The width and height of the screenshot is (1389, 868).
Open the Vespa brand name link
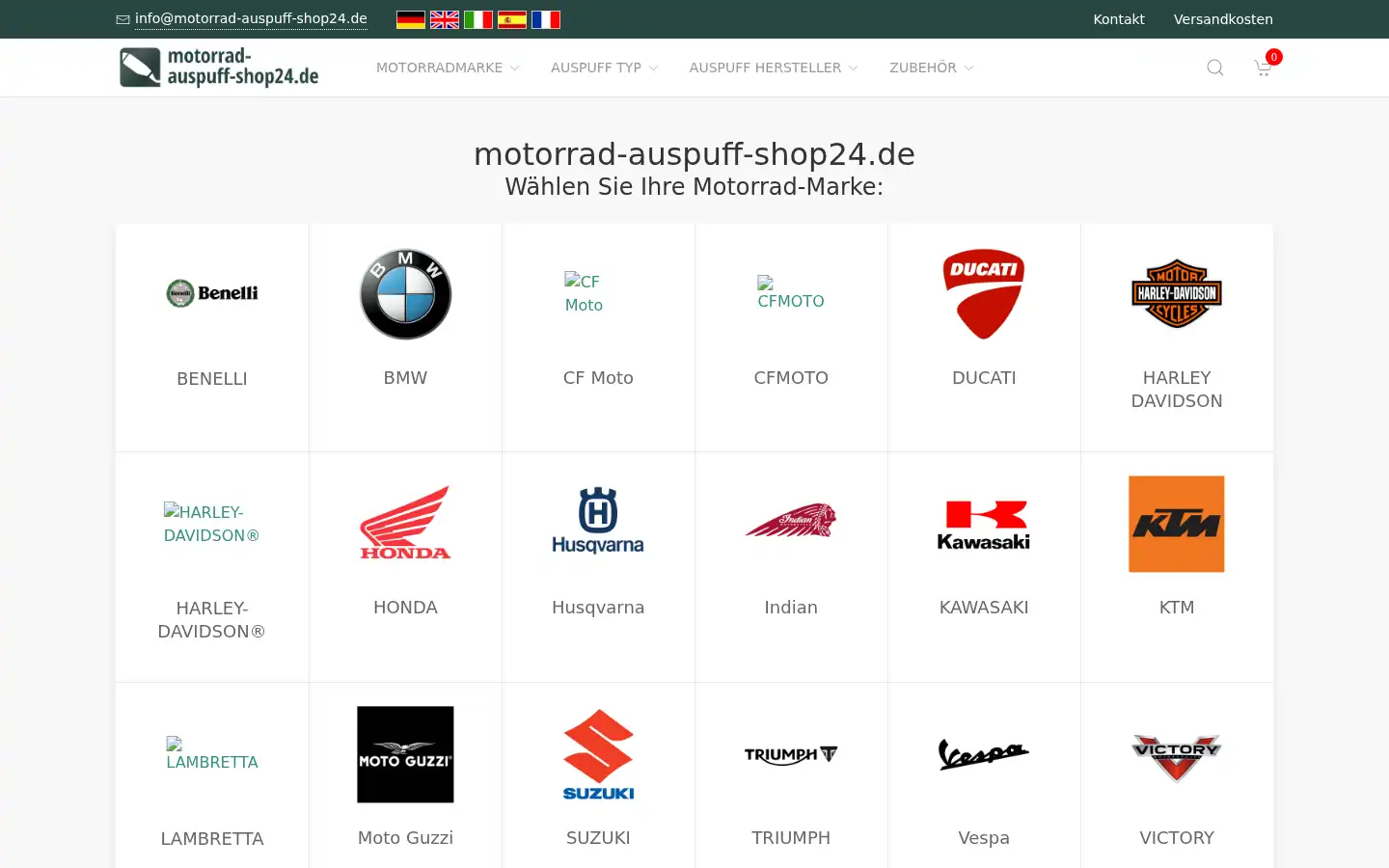(x=984, y=838)
